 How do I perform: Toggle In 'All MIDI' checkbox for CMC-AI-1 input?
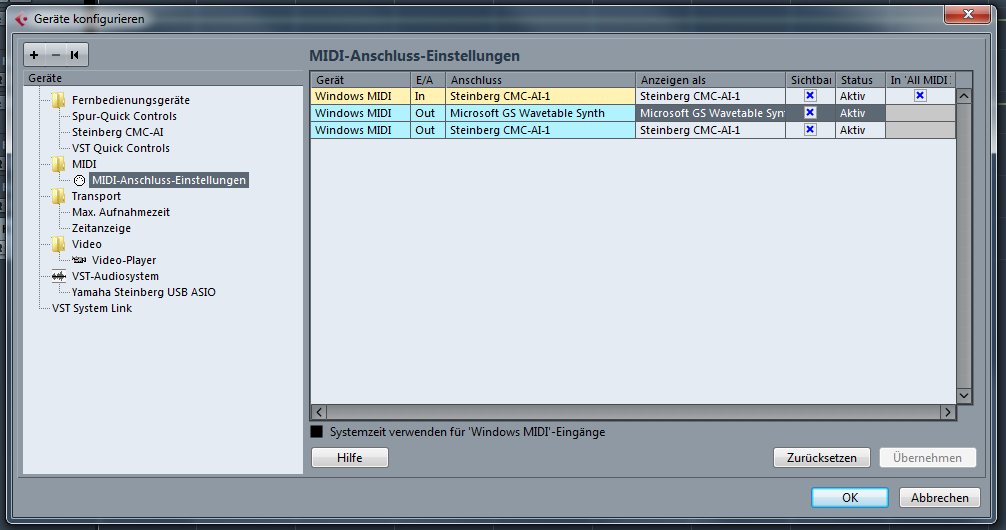pos(920,96)
